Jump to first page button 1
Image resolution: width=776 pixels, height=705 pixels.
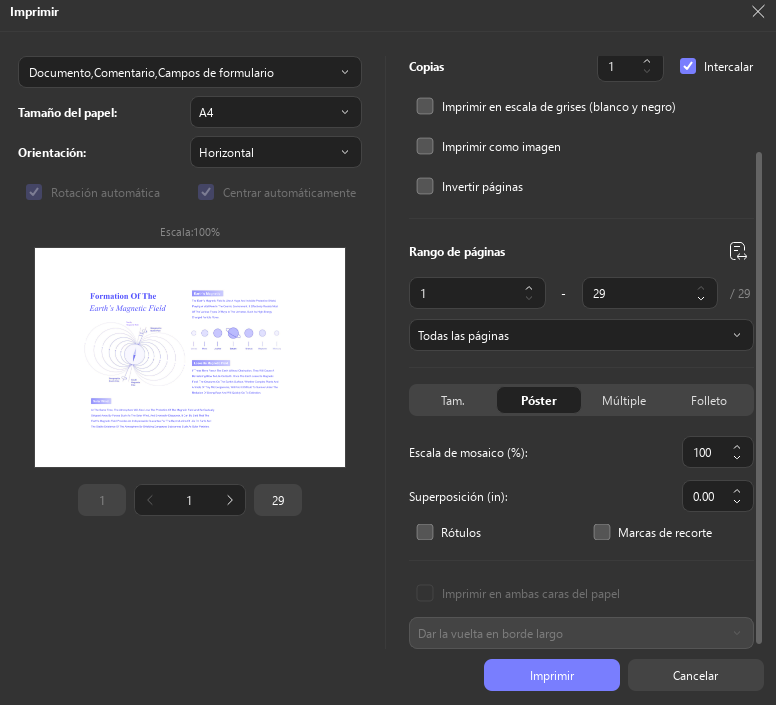(102, 500)
